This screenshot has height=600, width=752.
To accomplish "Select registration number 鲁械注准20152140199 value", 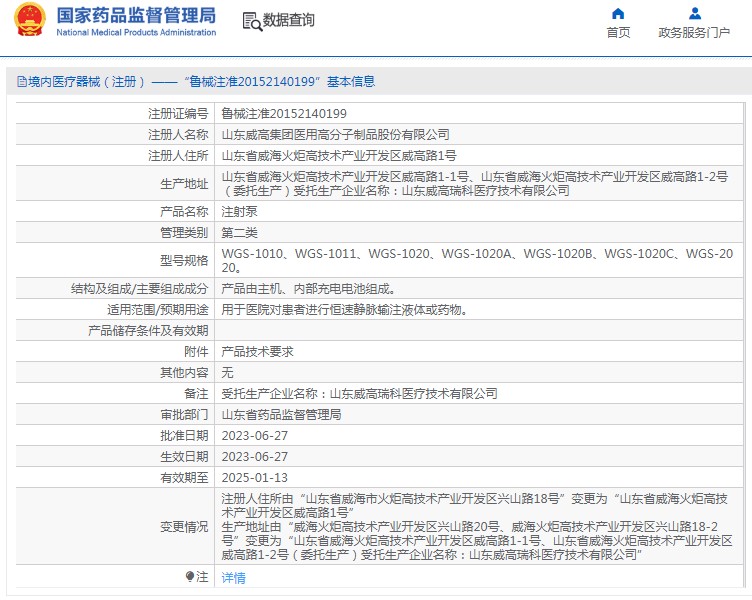I will click(x=284, y=114).
